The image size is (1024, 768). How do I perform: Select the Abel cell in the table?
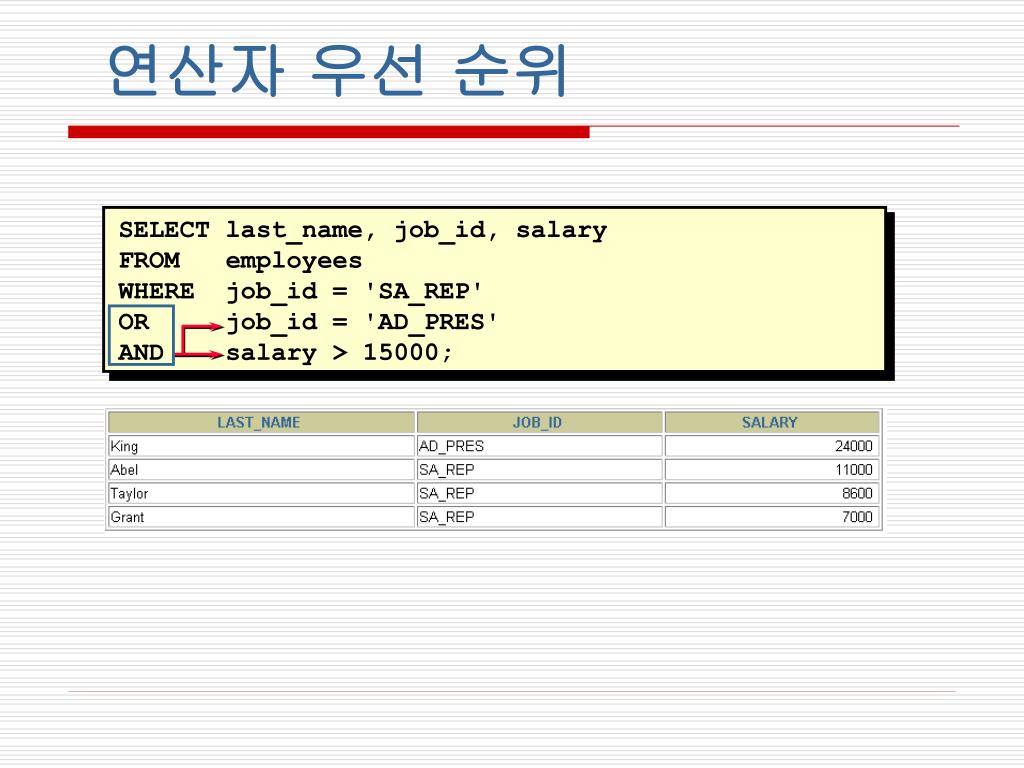pos(261,470)
